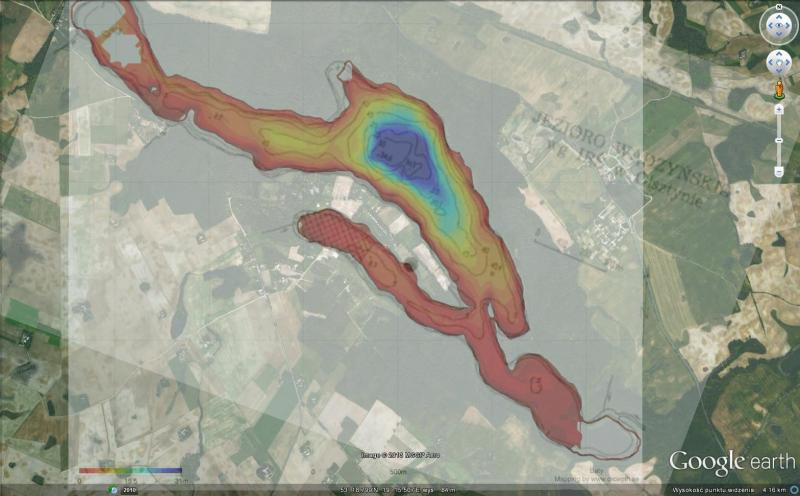Click the eye center of Look joystick
Image resolution: width=800 pixels, height=496 pixels.
pyautogui.click(x=779, y=26)
